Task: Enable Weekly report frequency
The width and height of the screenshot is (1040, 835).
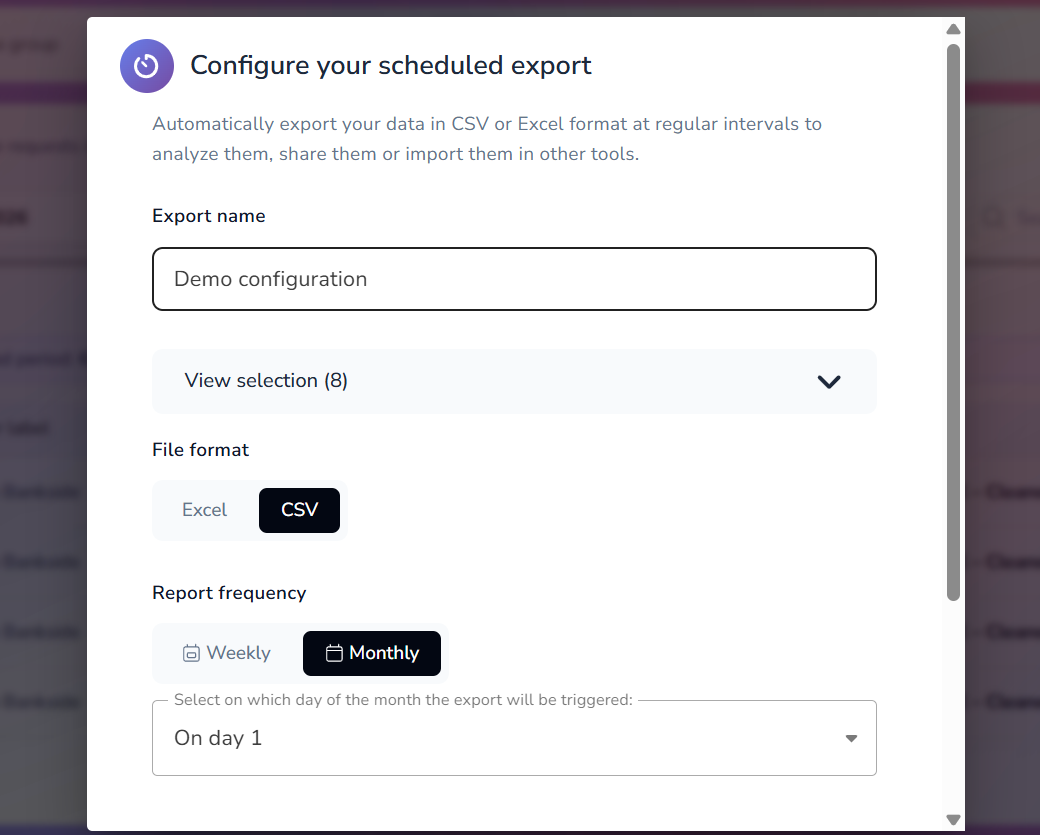Action: [x=226, y=652]
